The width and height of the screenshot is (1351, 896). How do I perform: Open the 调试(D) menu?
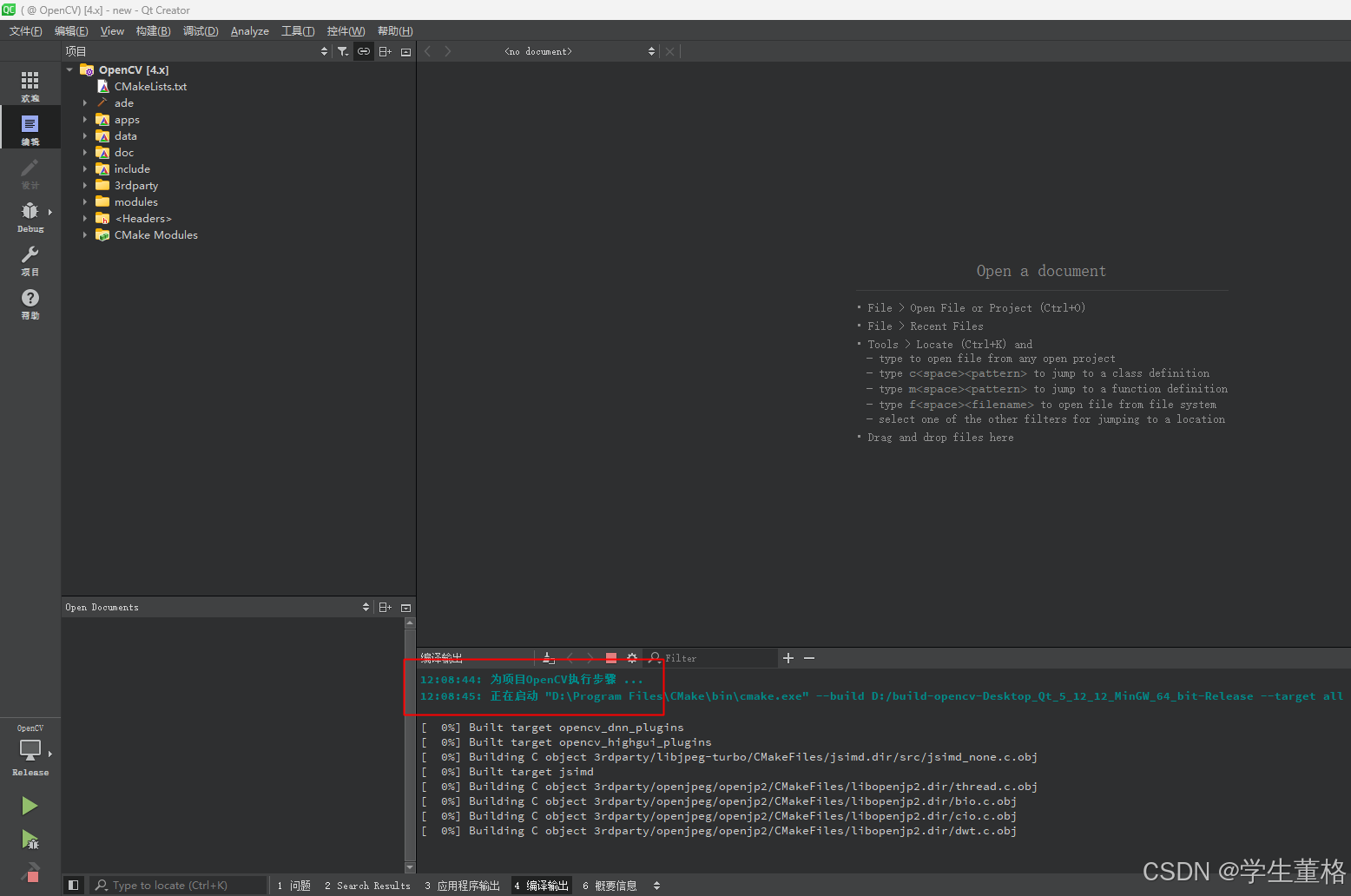tap(201, 31)
